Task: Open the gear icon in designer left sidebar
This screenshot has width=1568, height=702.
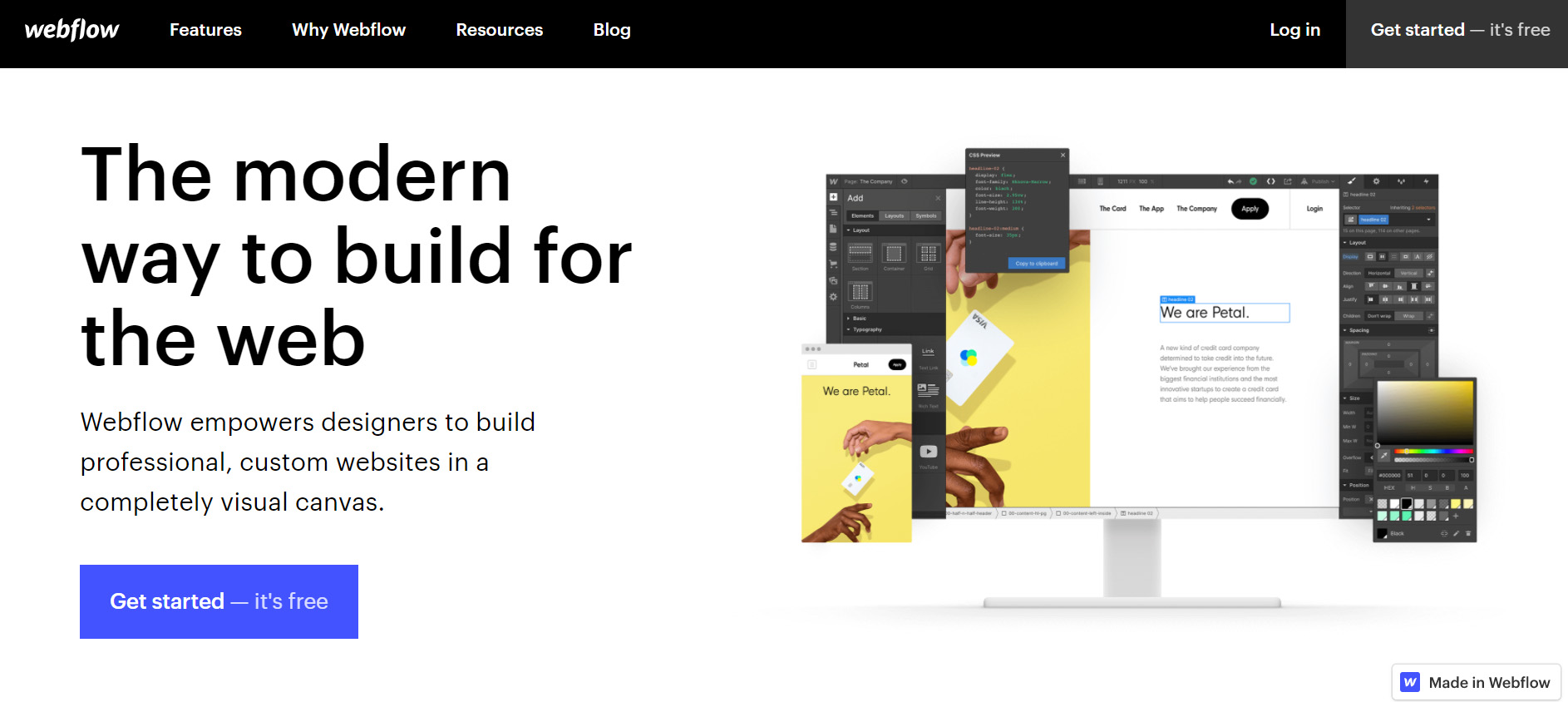Action: tap(833, 296)
